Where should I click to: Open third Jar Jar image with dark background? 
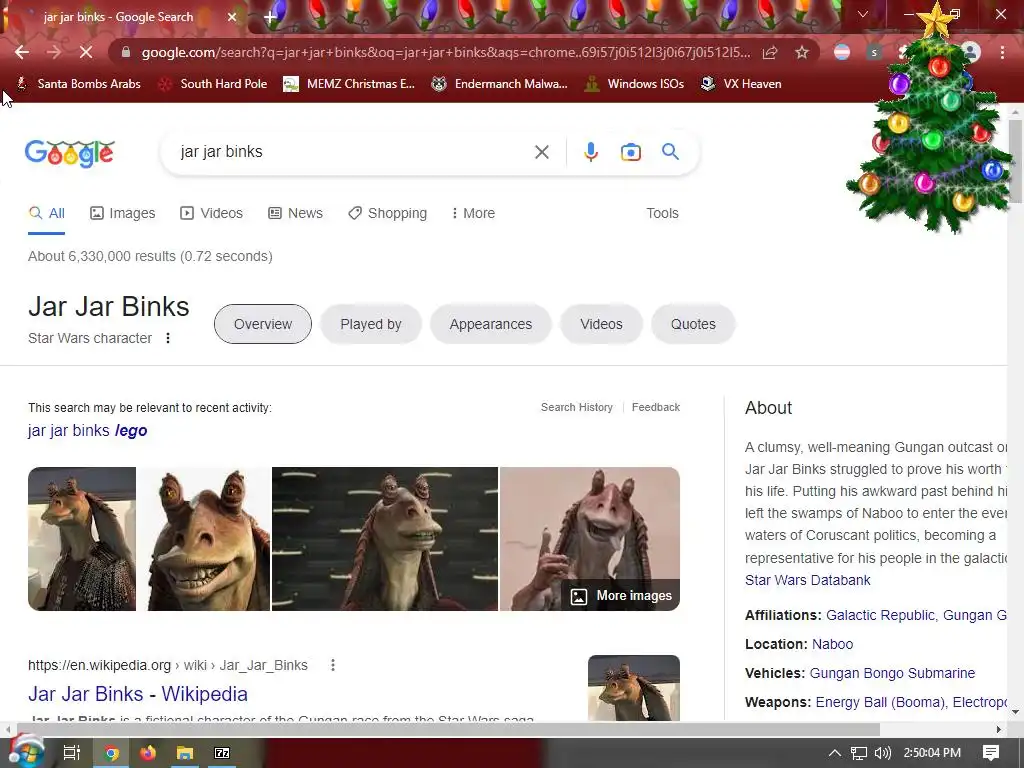[385, 539]
